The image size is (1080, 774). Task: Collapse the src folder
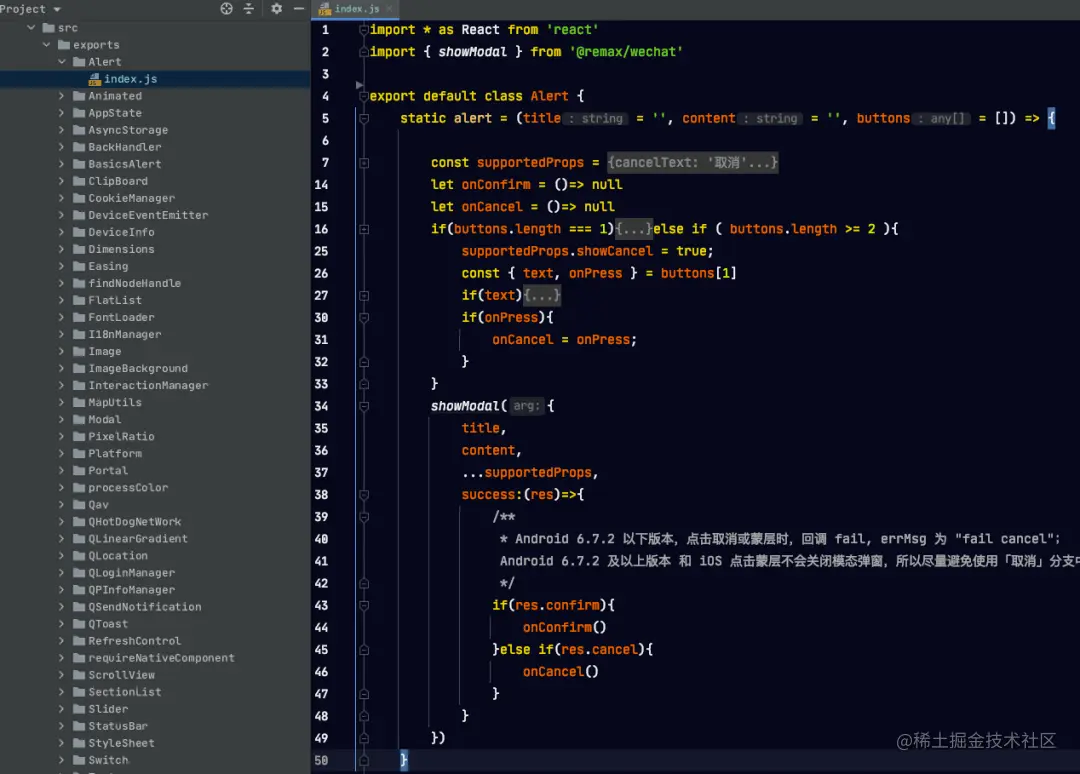pyautogui.click(x=31, y=28)
